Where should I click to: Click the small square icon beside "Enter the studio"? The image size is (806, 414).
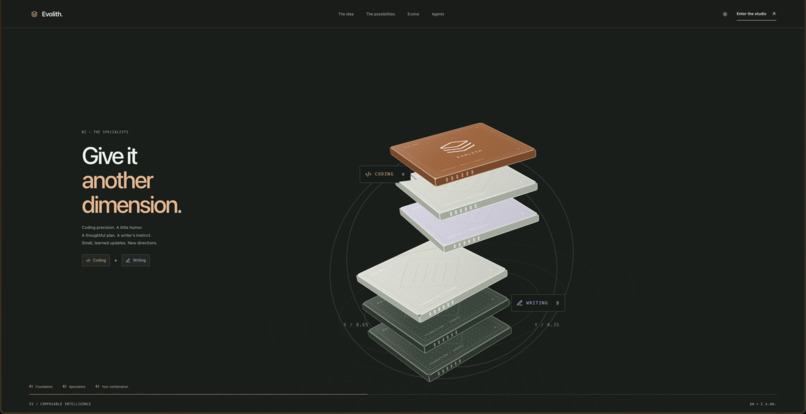725,14
